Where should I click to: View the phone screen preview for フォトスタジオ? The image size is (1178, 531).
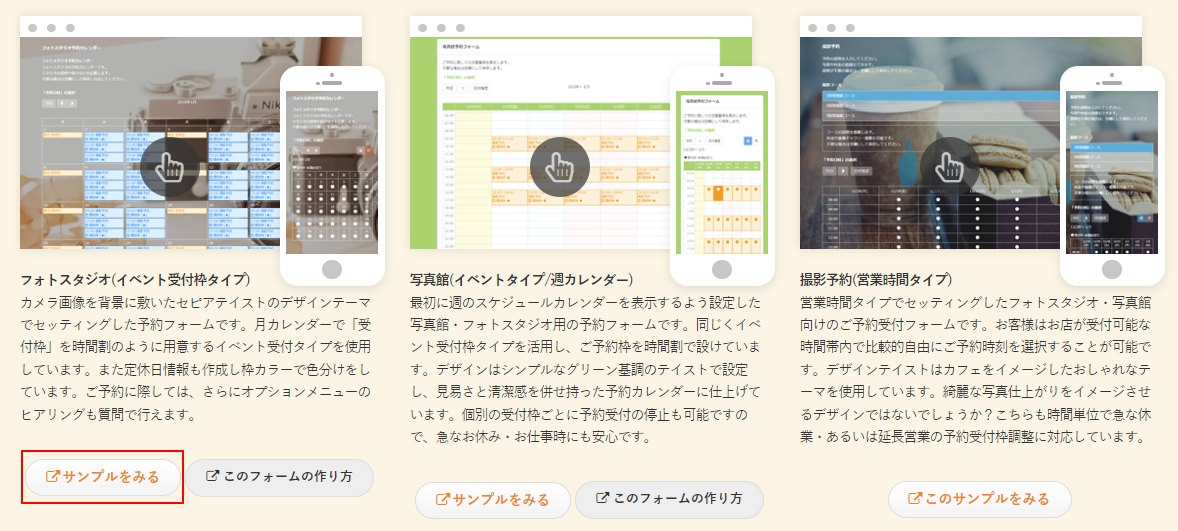pyautogui.click(x=331, y=172)
